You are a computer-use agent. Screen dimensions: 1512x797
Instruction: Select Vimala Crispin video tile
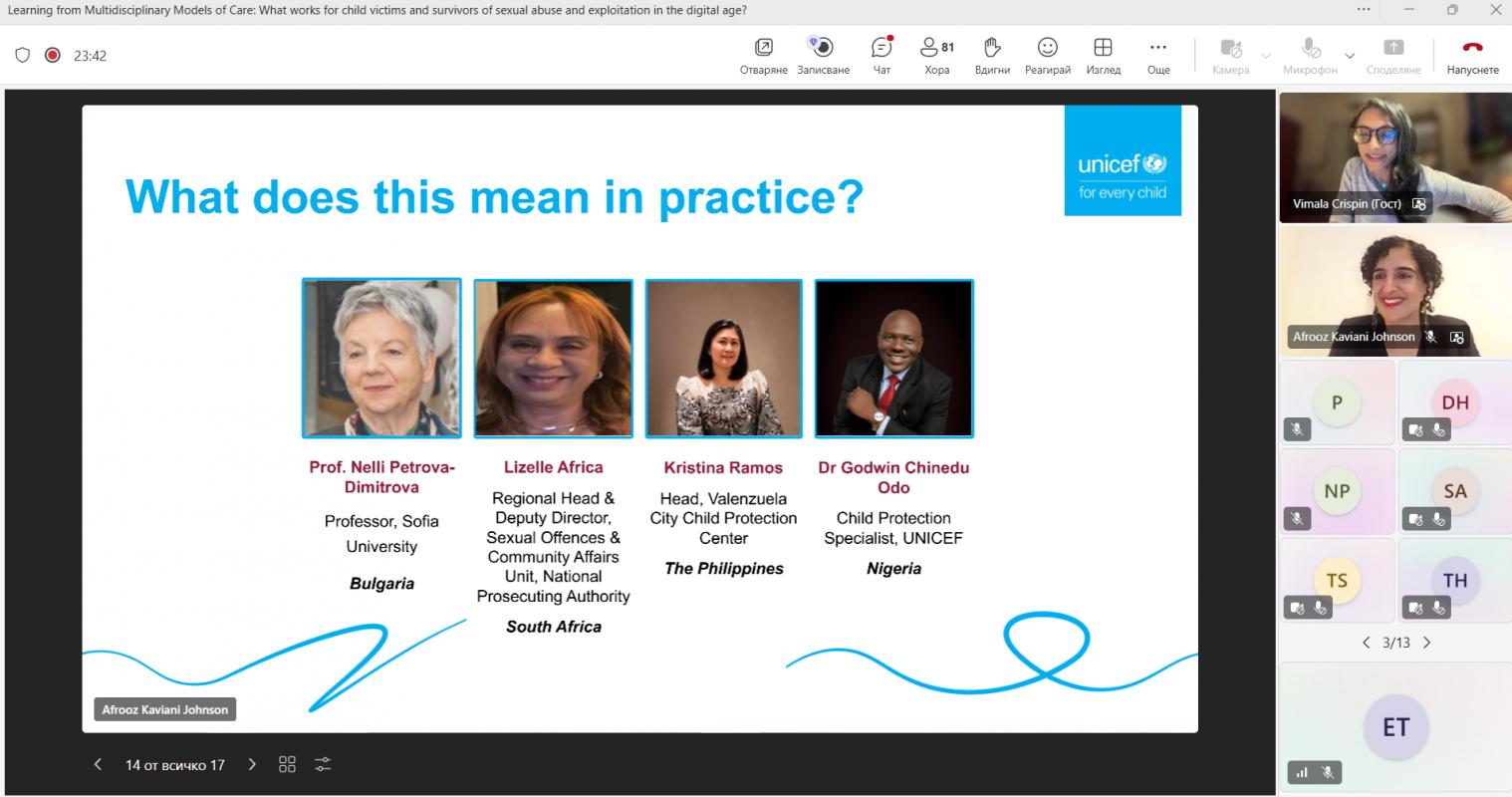click(1394, 157)
